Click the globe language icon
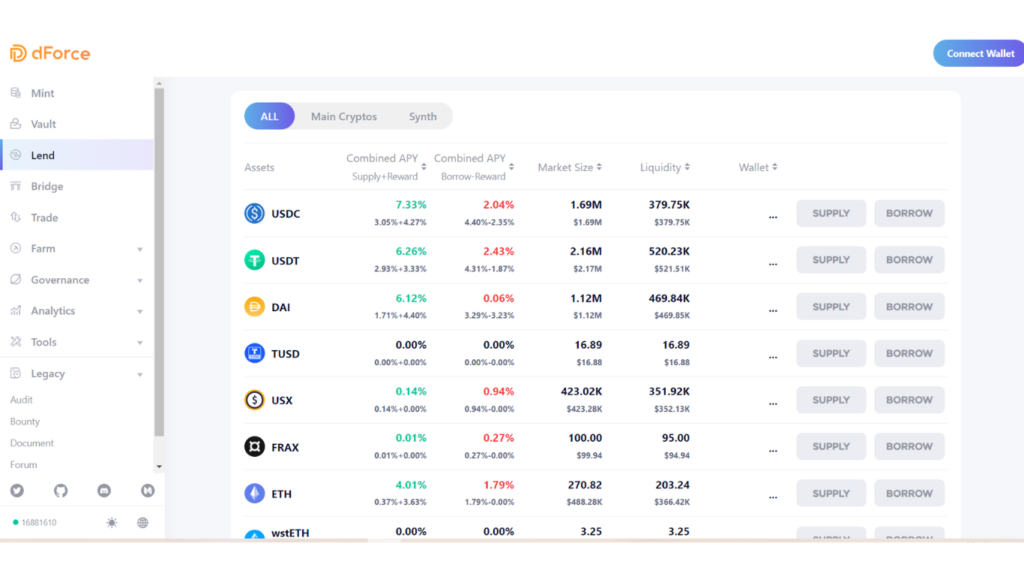This screenshot has width=1024, height=576. point(143,523)
